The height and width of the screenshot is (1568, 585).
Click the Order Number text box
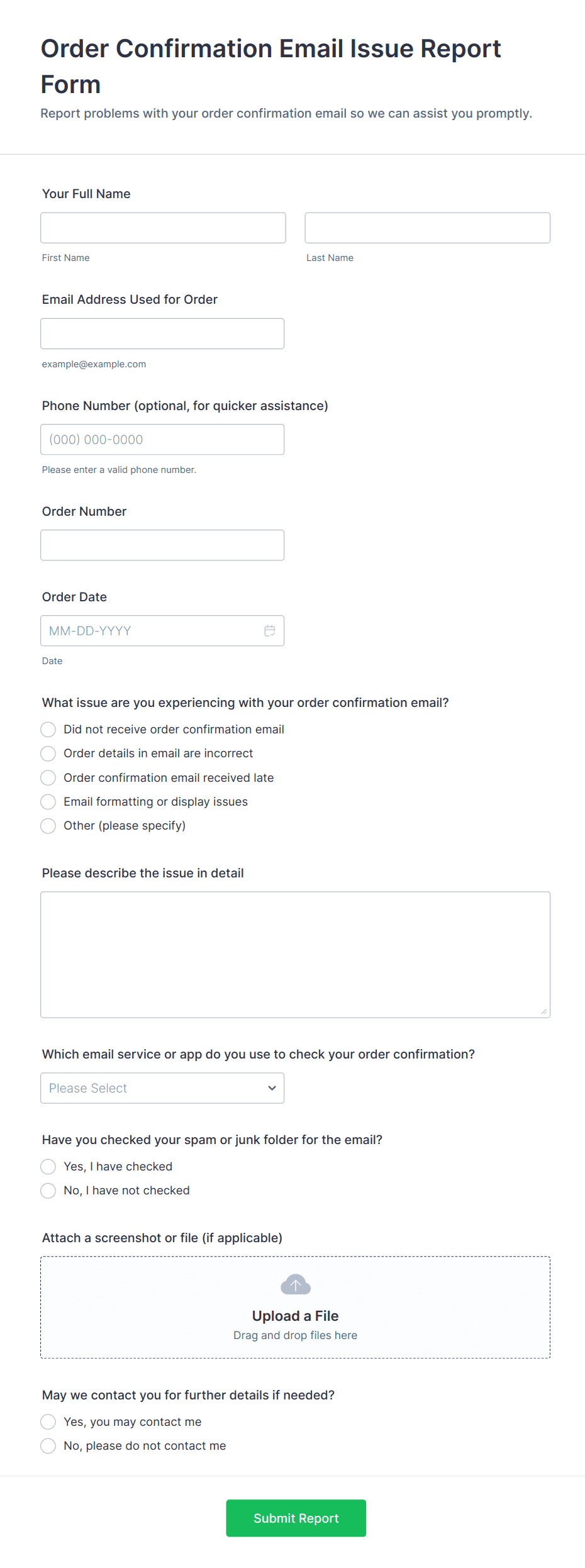click(x=162, y=545)
